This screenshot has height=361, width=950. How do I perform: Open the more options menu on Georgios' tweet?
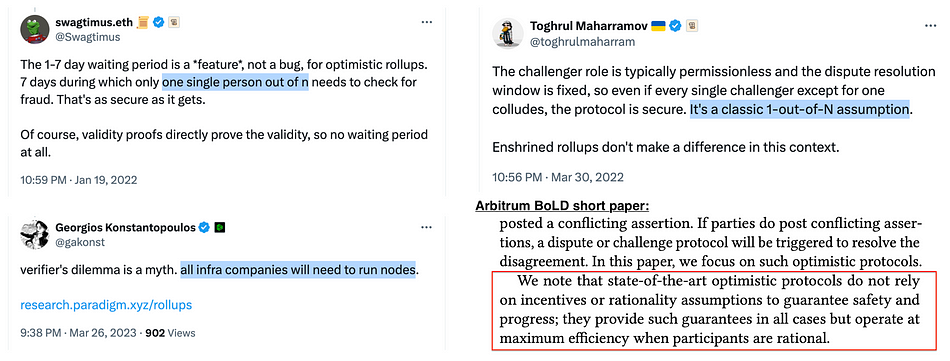(x=427, y=227)
